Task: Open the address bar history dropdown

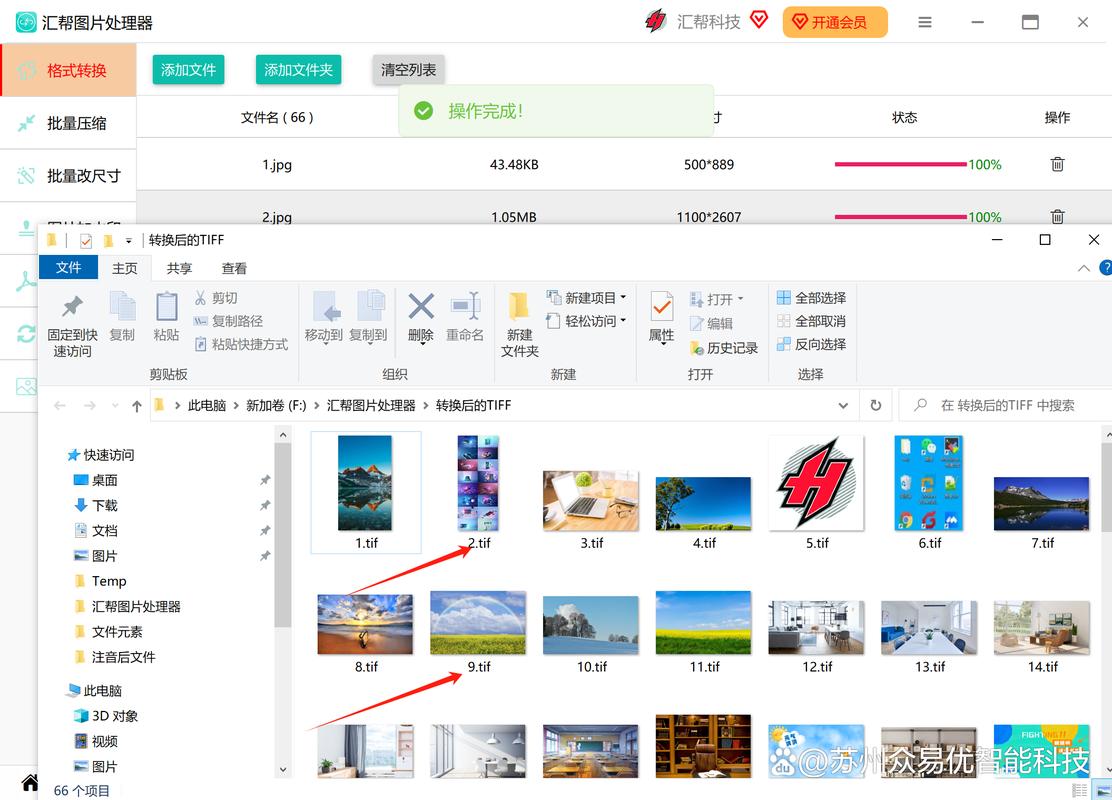Action: [843, 406]
